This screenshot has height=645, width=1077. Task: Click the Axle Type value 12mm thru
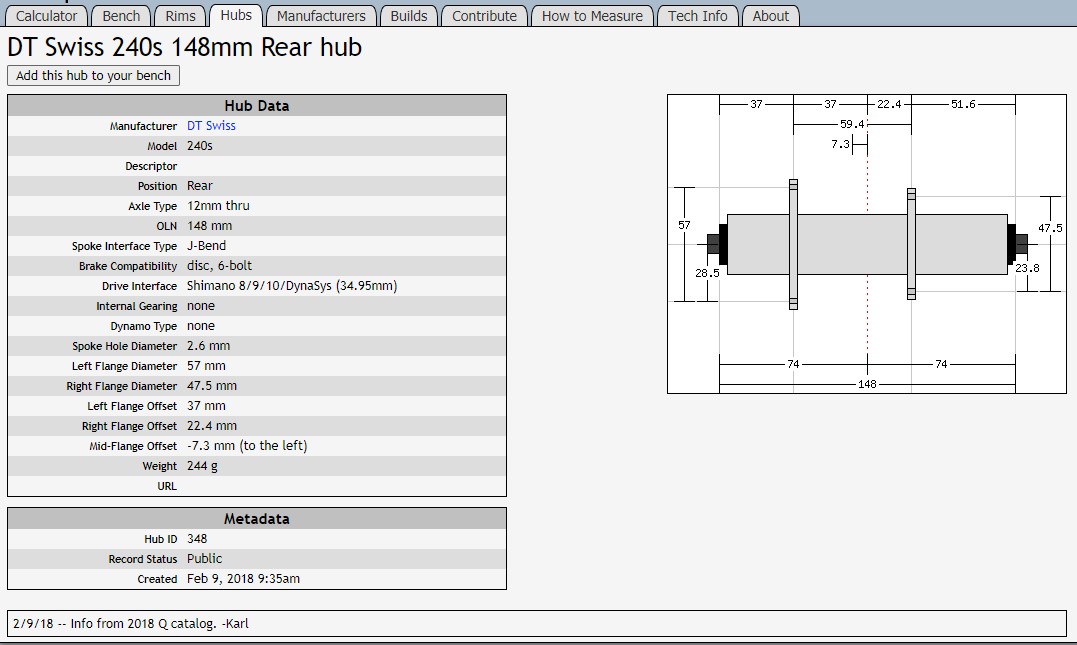[218, 205]
